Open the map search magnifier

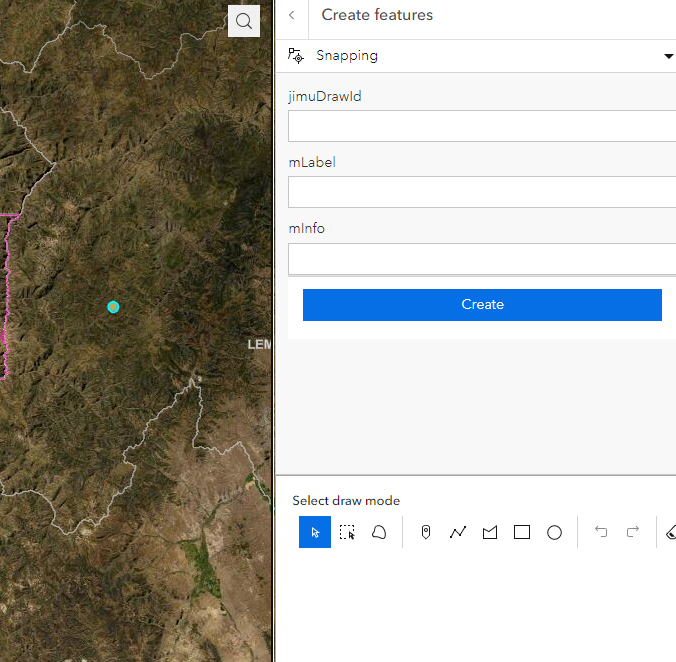coord(244,21)
